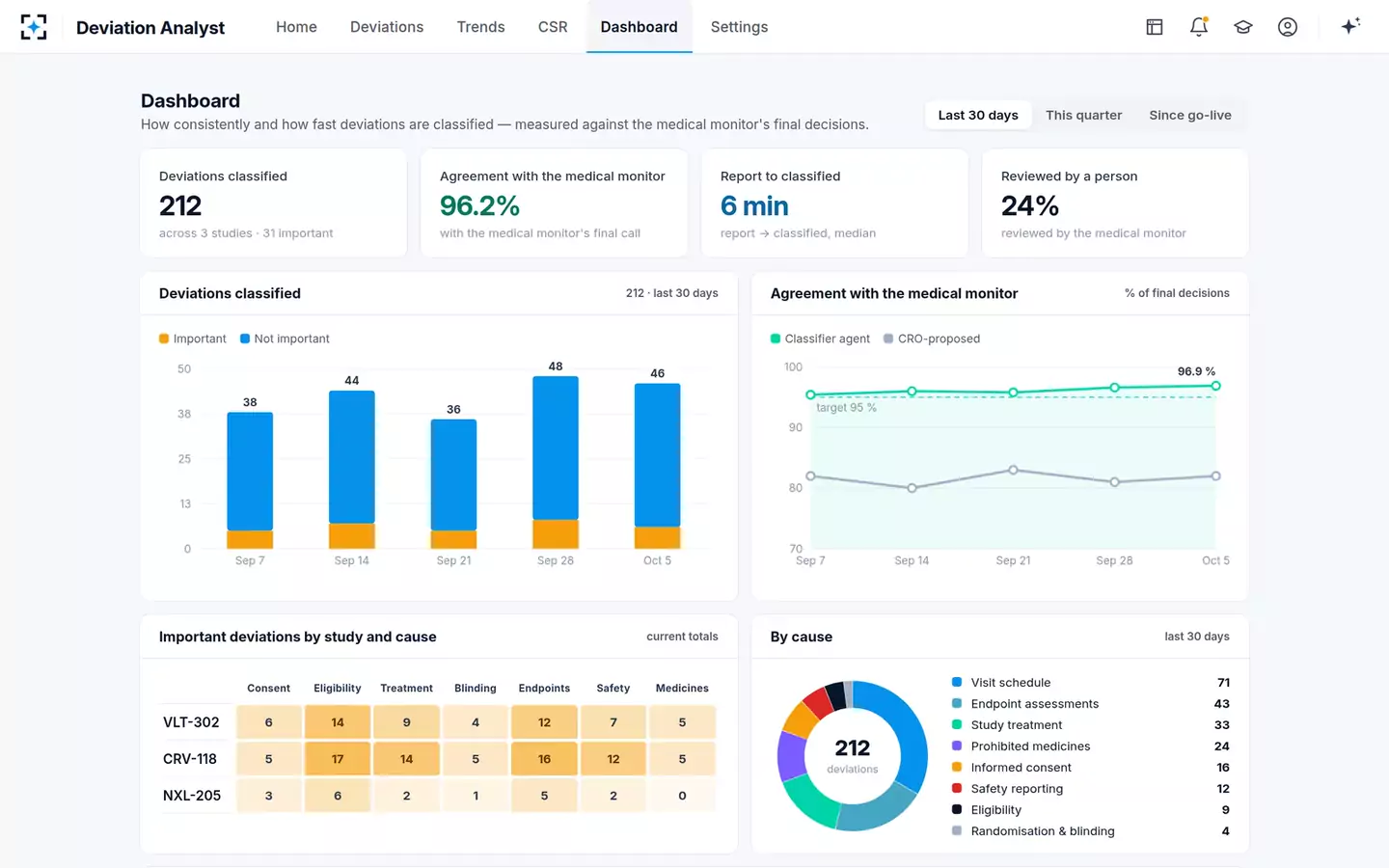This screenshot has width=1389, height=868.
Task: Click the Deviations classified 212 card
Action: (273, 203)
